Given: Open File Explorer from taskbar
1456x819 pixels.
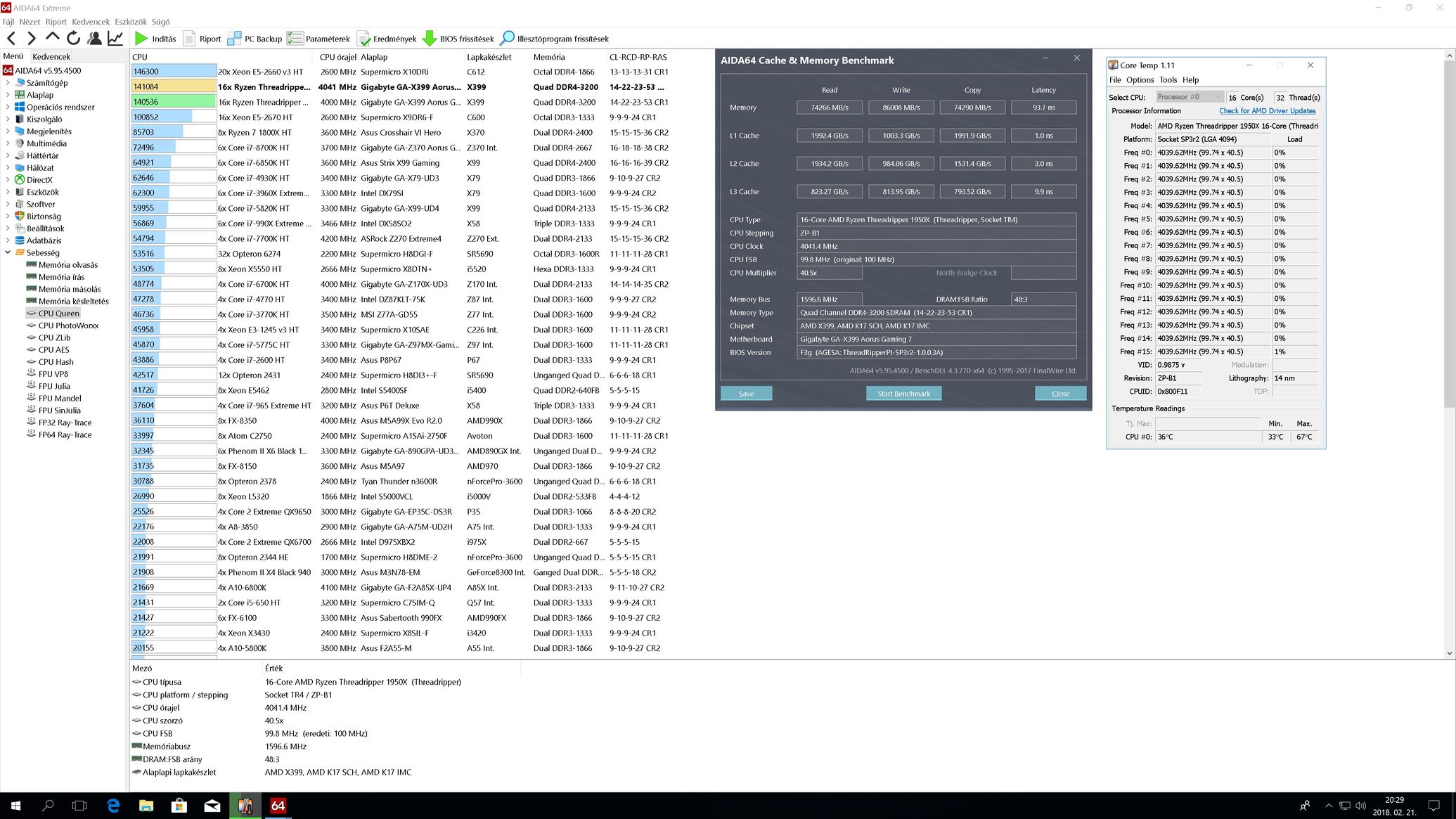Looking at the screenshot, I should (x=146, y=806).
